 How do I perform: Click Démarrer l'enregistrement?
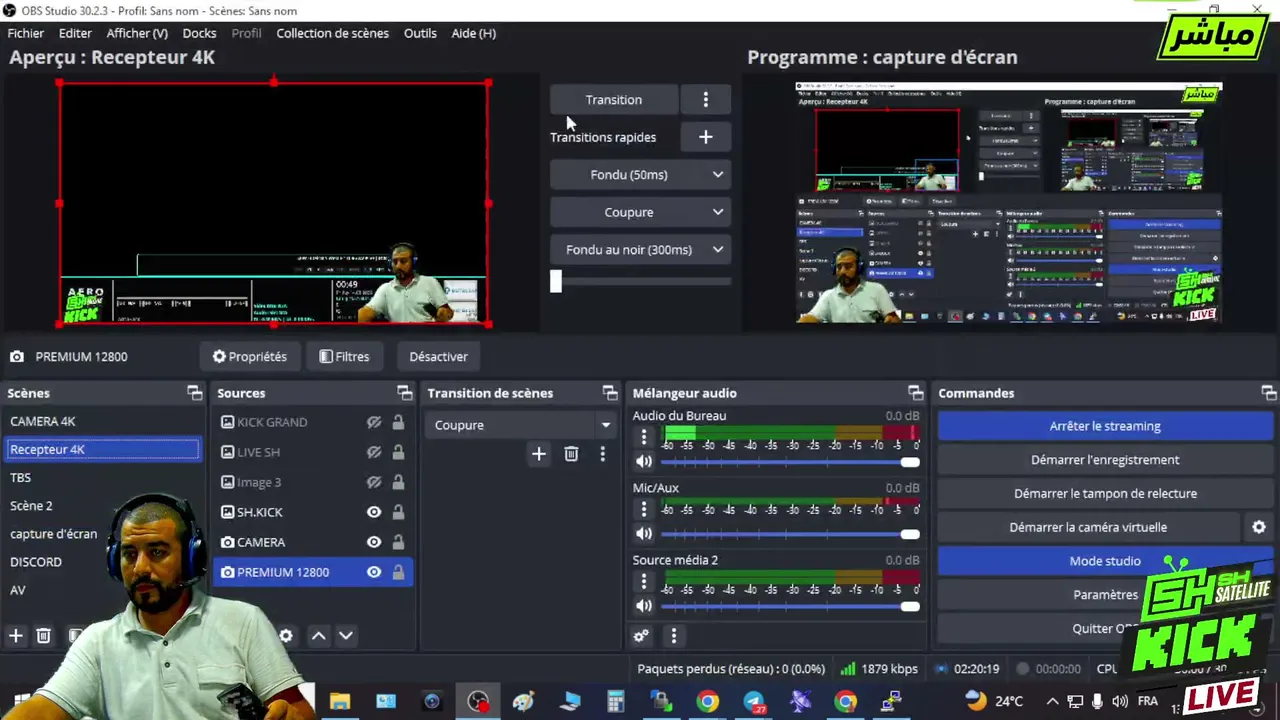pyautogui.click(x=1105, y=460)
